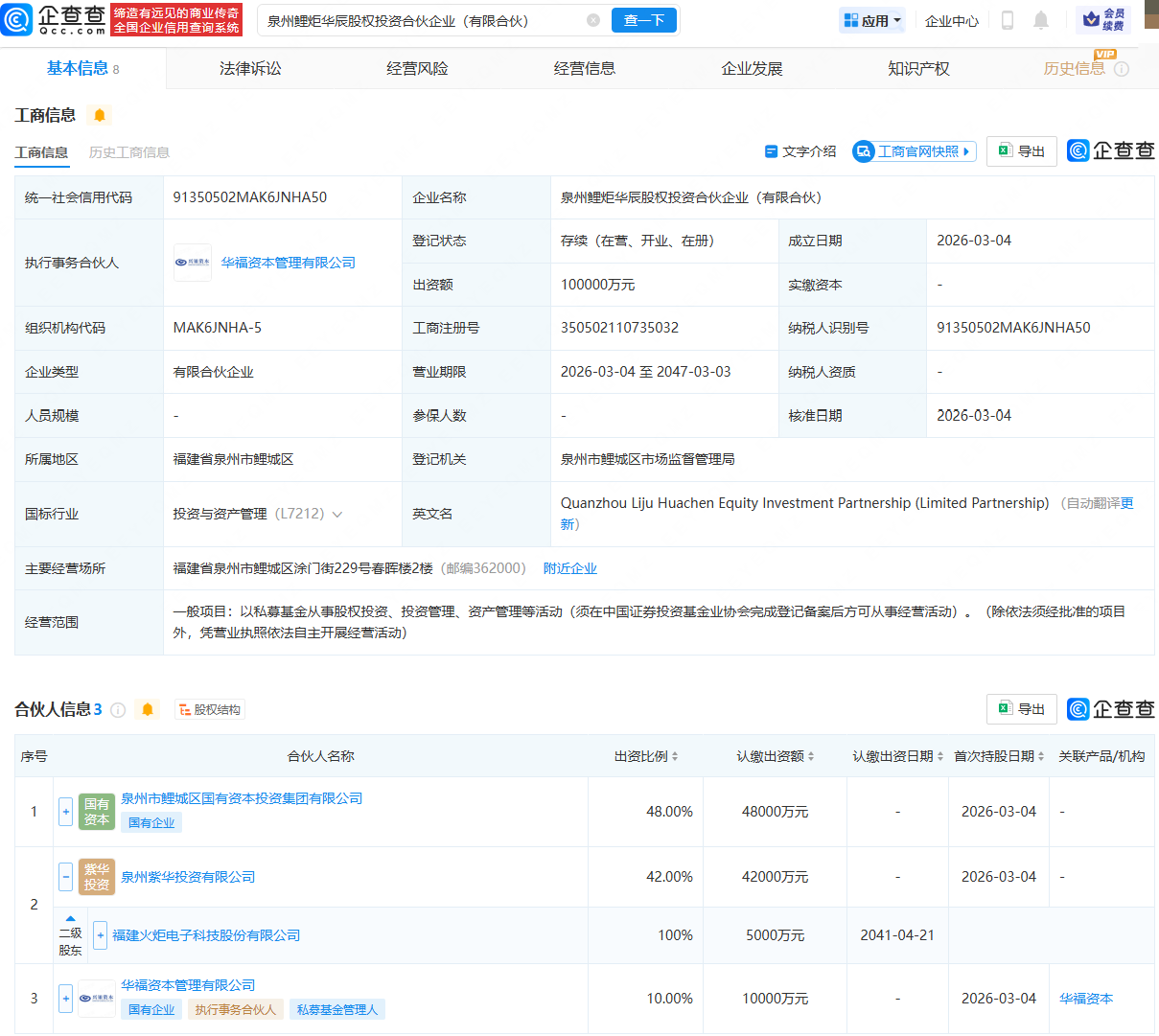Click the info icon beside 合伙人信息
Viewport: 1159px width, 1036px height.
tap(118, 710)
